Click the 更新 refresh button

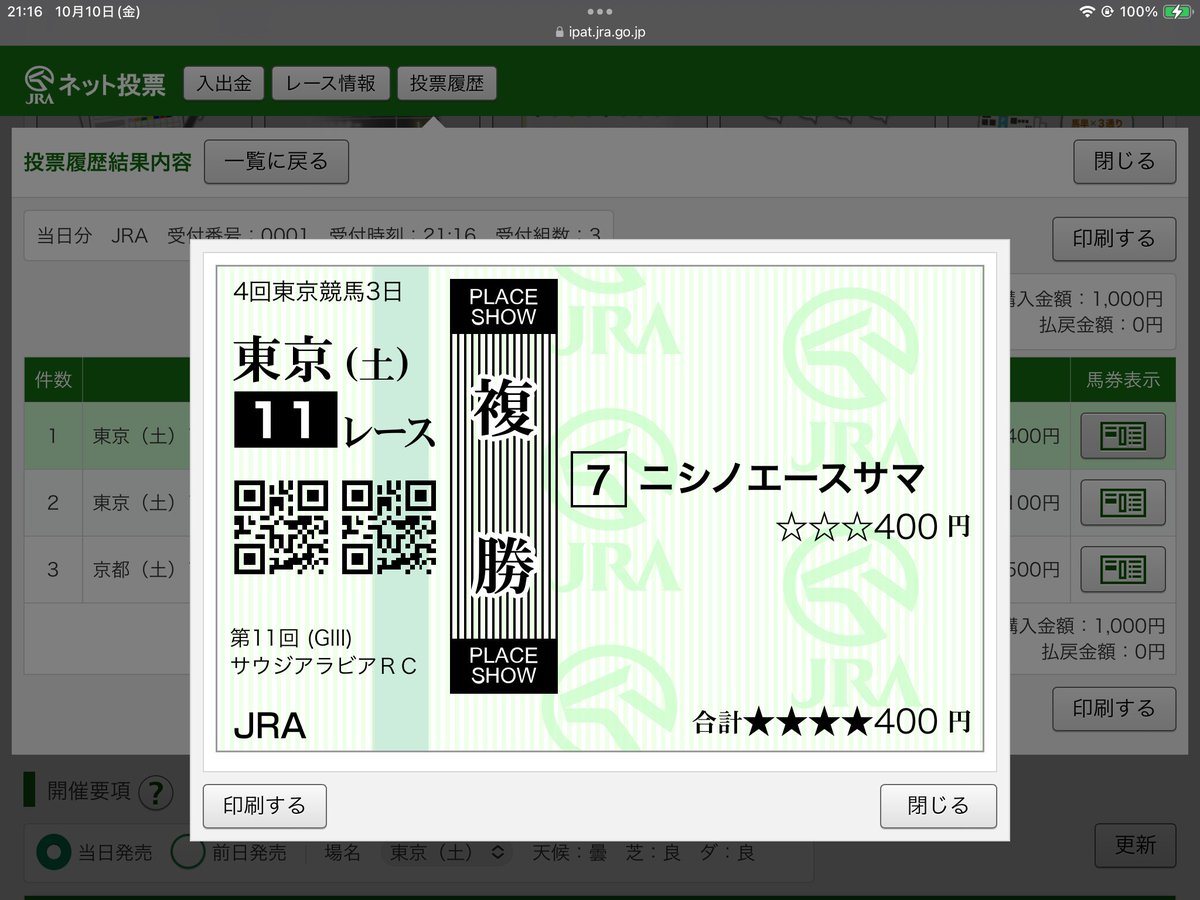[1135, 845]
